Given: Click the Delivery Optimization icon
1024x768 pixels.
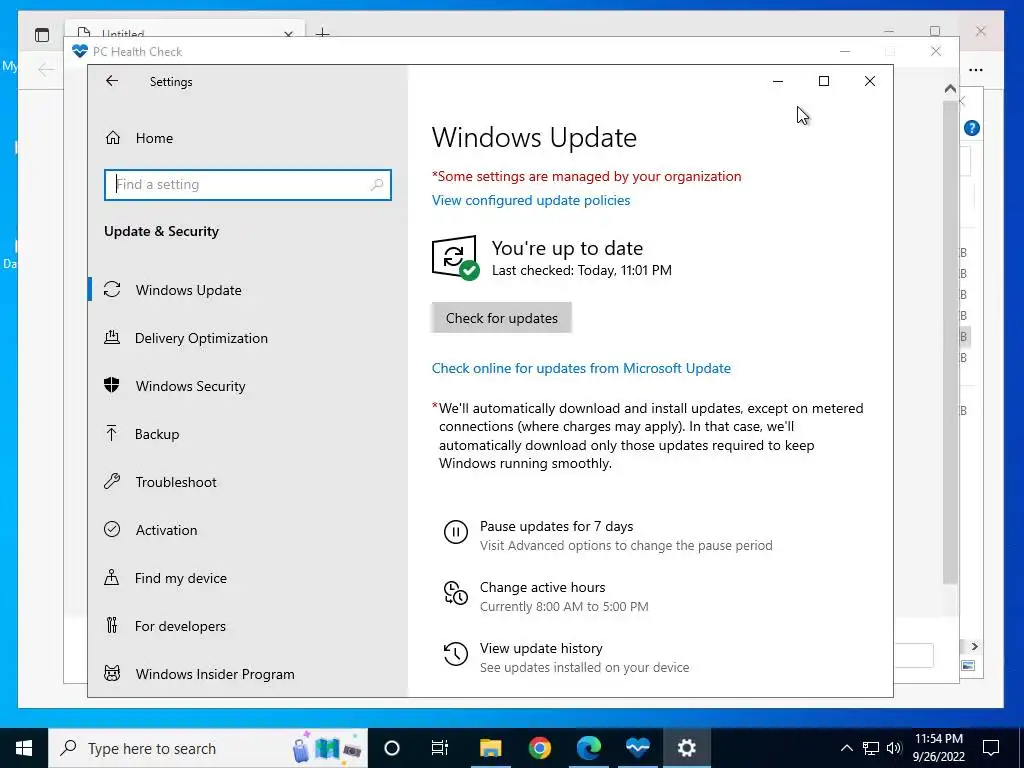Looking at the screenshot, I should point(112,338).
